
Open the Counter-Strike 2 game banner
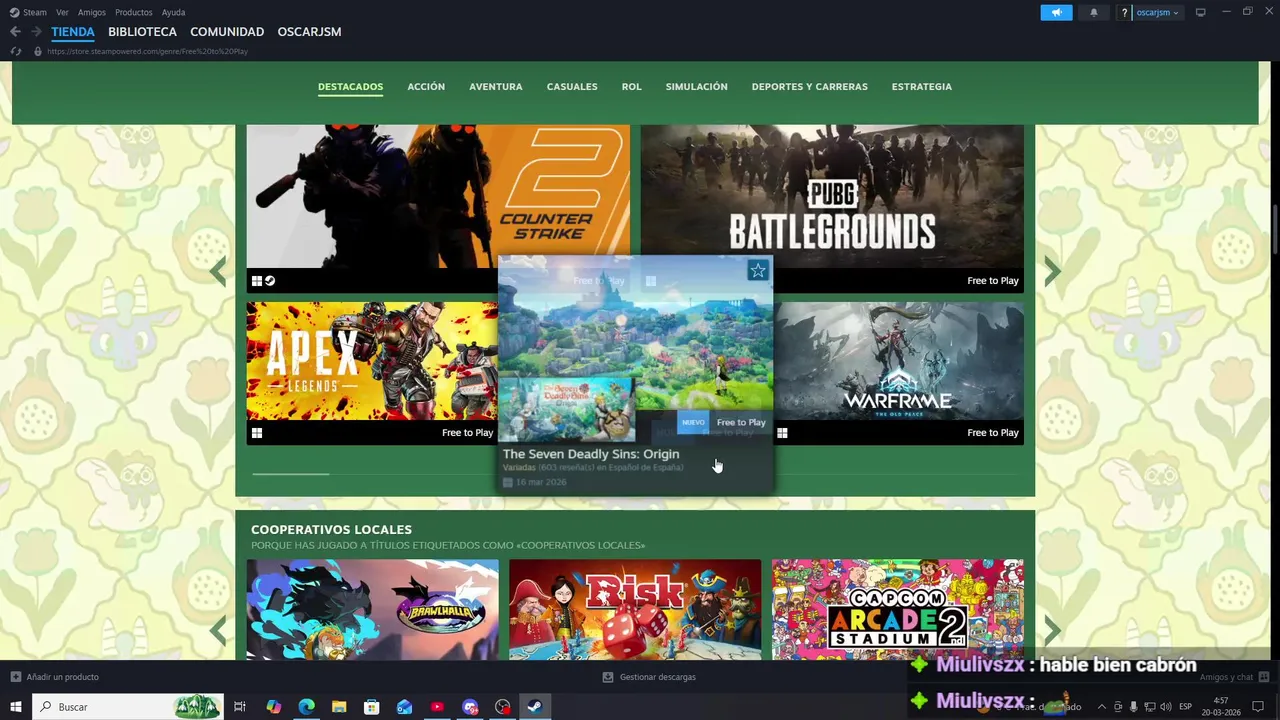pos(438,196)
